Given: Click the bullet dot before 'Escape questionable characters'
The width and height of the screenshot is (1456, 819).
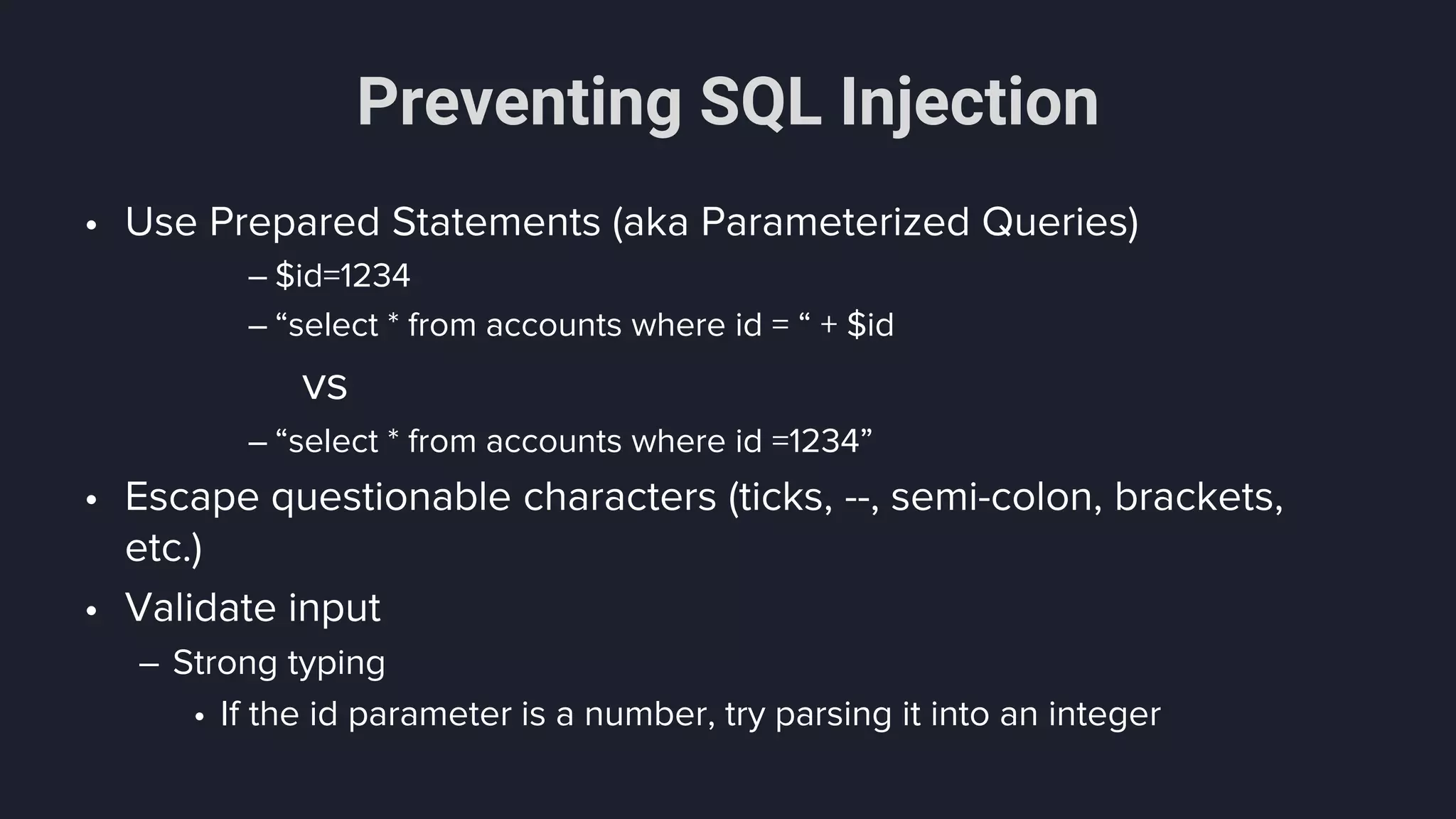Looking at the screenshot, I should coord(90,500).
